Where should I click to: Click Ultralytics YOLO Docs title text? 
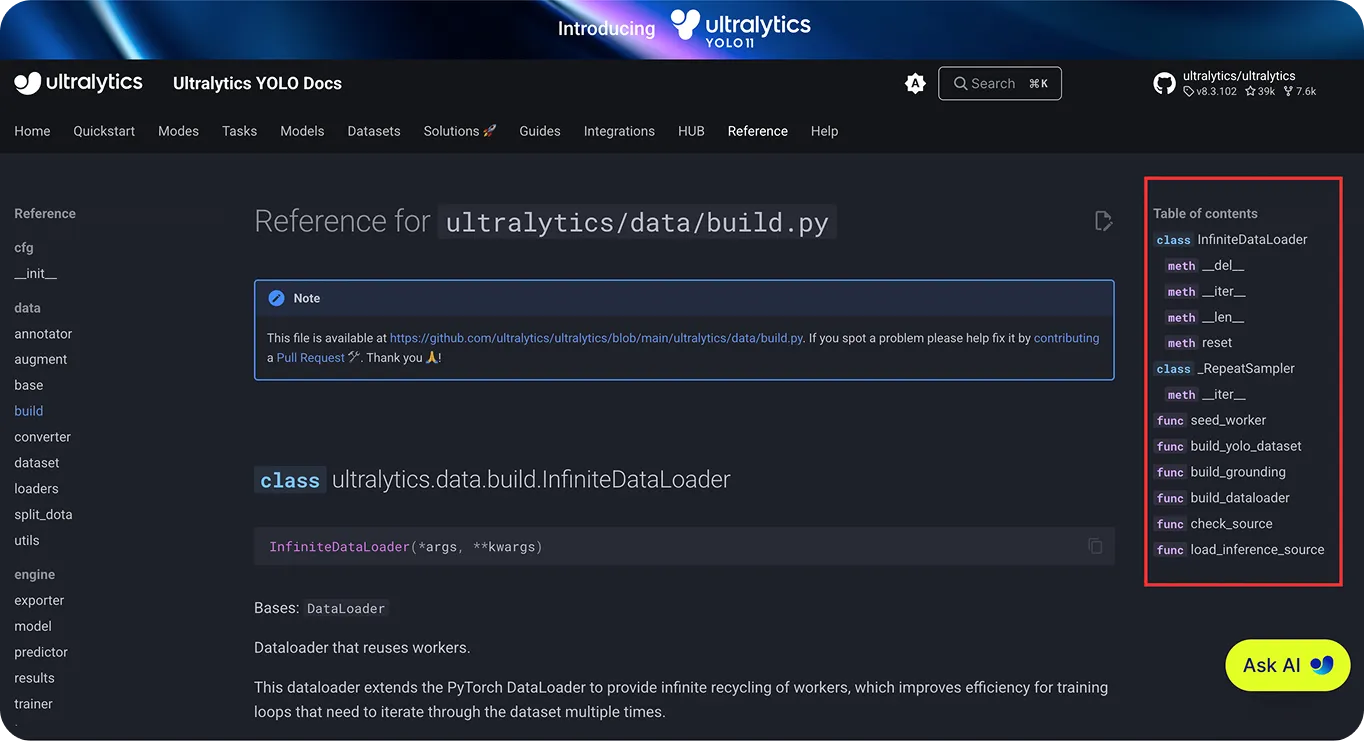pyautogui.click(x=257, y=84)
